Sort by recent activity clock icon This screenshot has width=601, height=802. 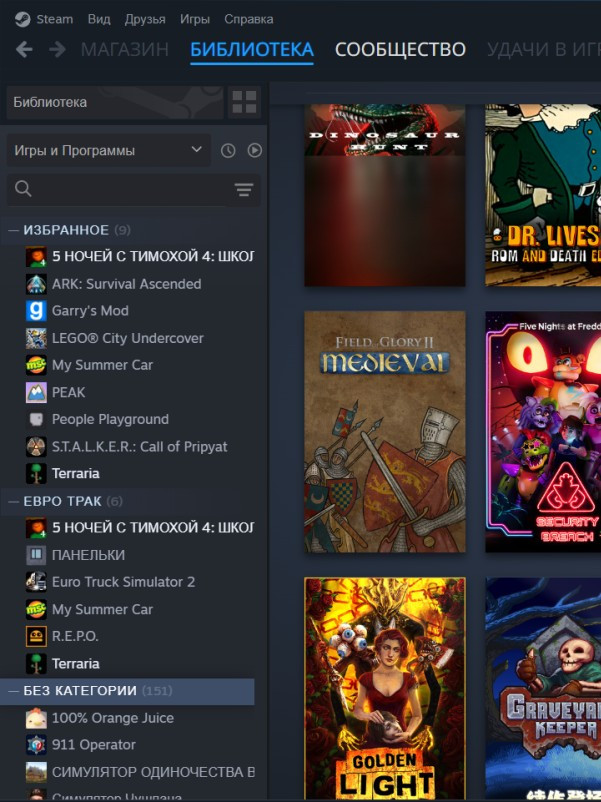[228, 150]
